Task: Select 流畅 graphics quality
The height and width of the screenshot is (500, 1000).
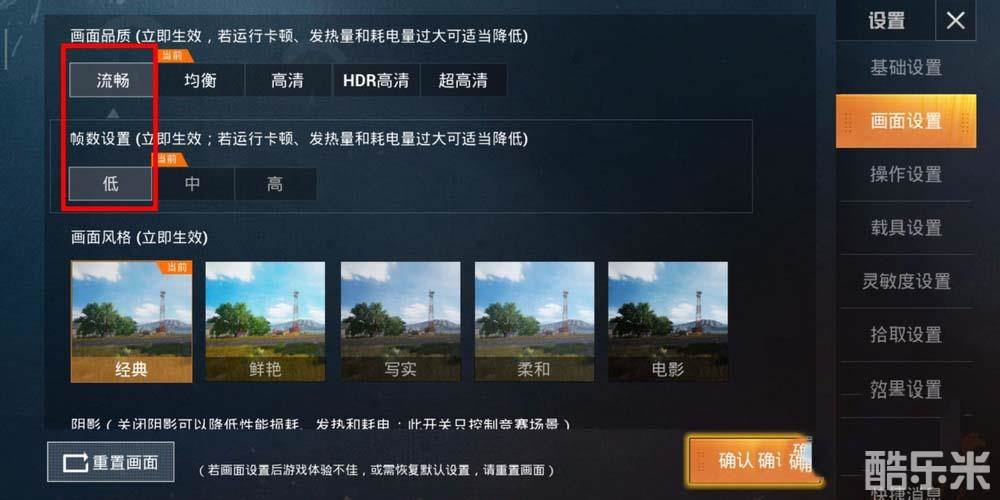Action: pos(112,80)
